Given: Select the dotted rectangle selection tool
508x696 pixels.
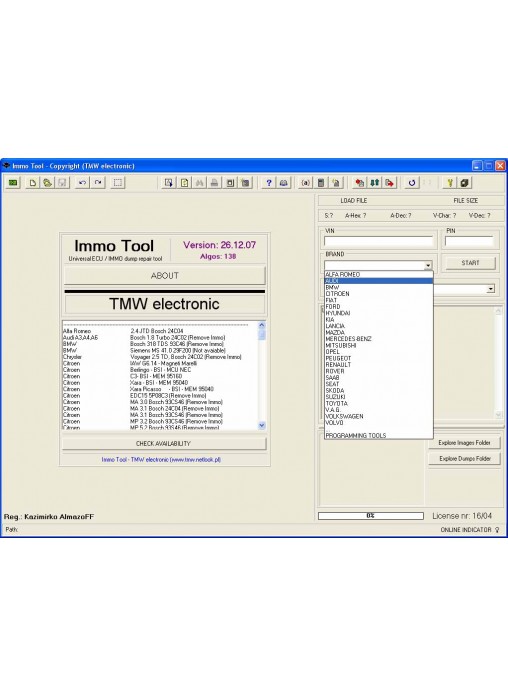Looking at the screenshot, I should click(118, 182).
